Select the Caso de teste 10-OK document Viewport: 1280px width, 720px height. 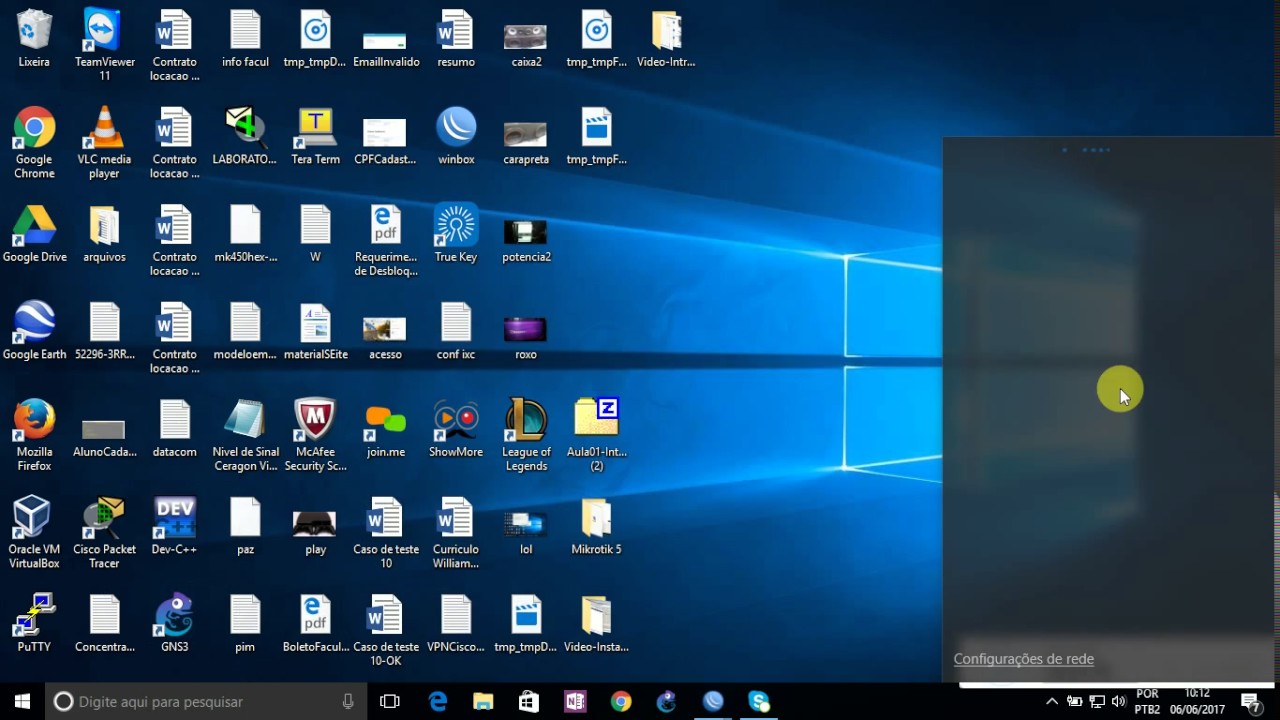(385, 631)
